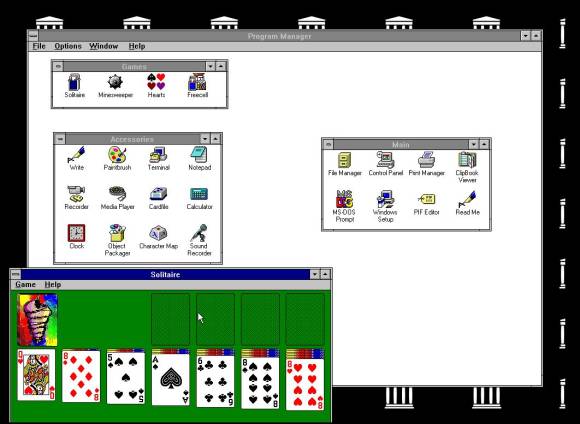The height and width of the screenshot is (424, 580).
Task: Open the Games window control-menu box
Action: pyautogui.click(x=58, y=67)
